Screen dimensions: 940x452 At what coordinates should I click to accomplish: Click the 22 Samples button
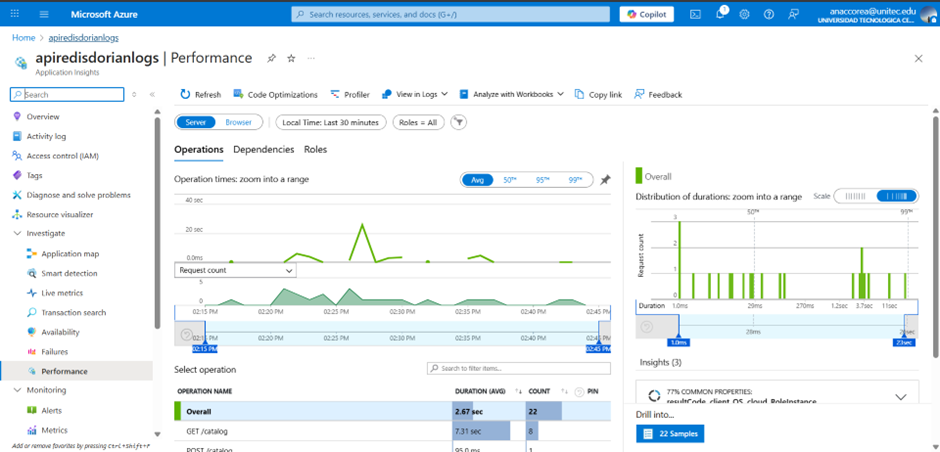pyautogui.click(x=670, y=433)
